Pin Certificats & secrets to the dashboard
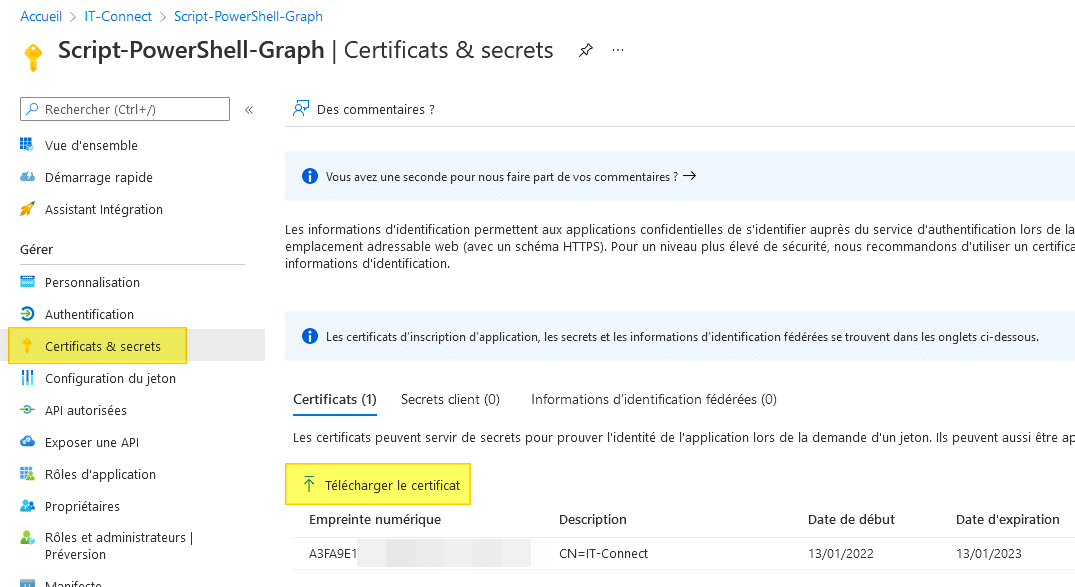 (585, 49)
